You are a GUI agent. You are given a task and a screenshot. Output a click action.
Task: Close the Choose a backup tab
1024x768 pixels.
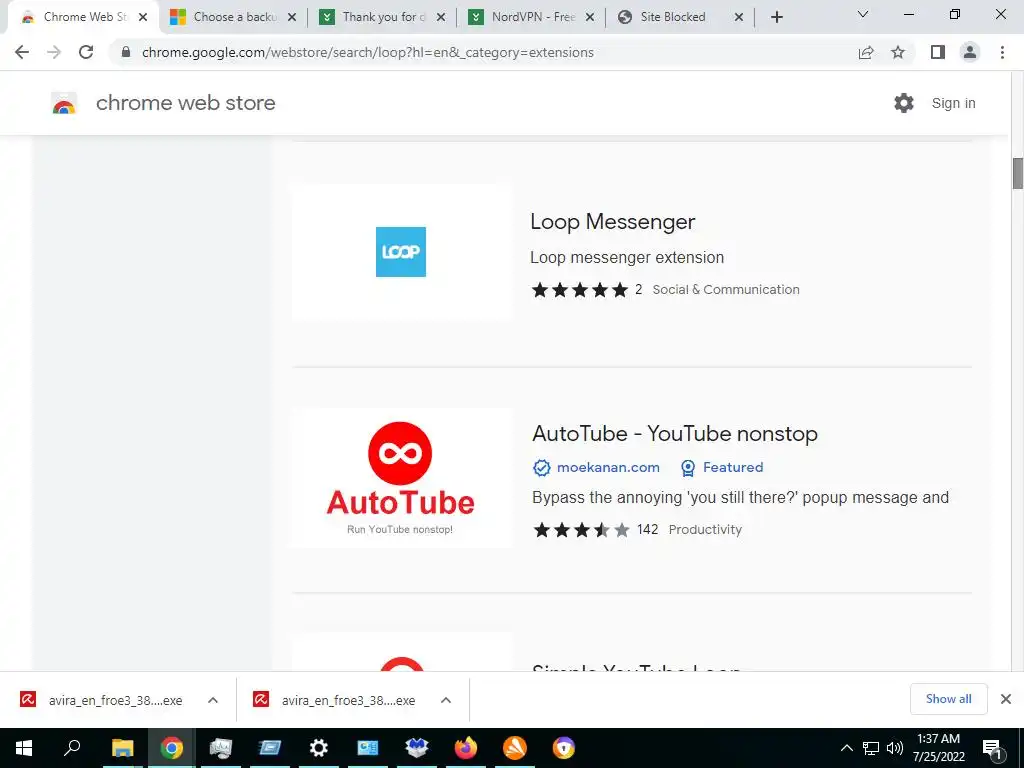(292, 17)
